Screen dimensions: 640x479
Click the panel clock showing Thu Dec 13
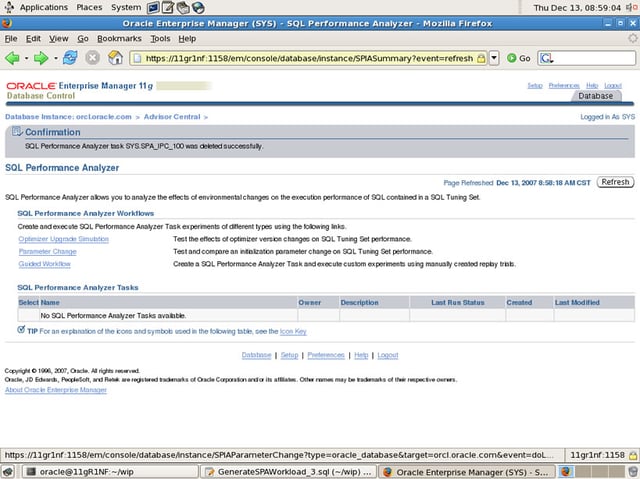pyautogui.click(x=577, y=8)
